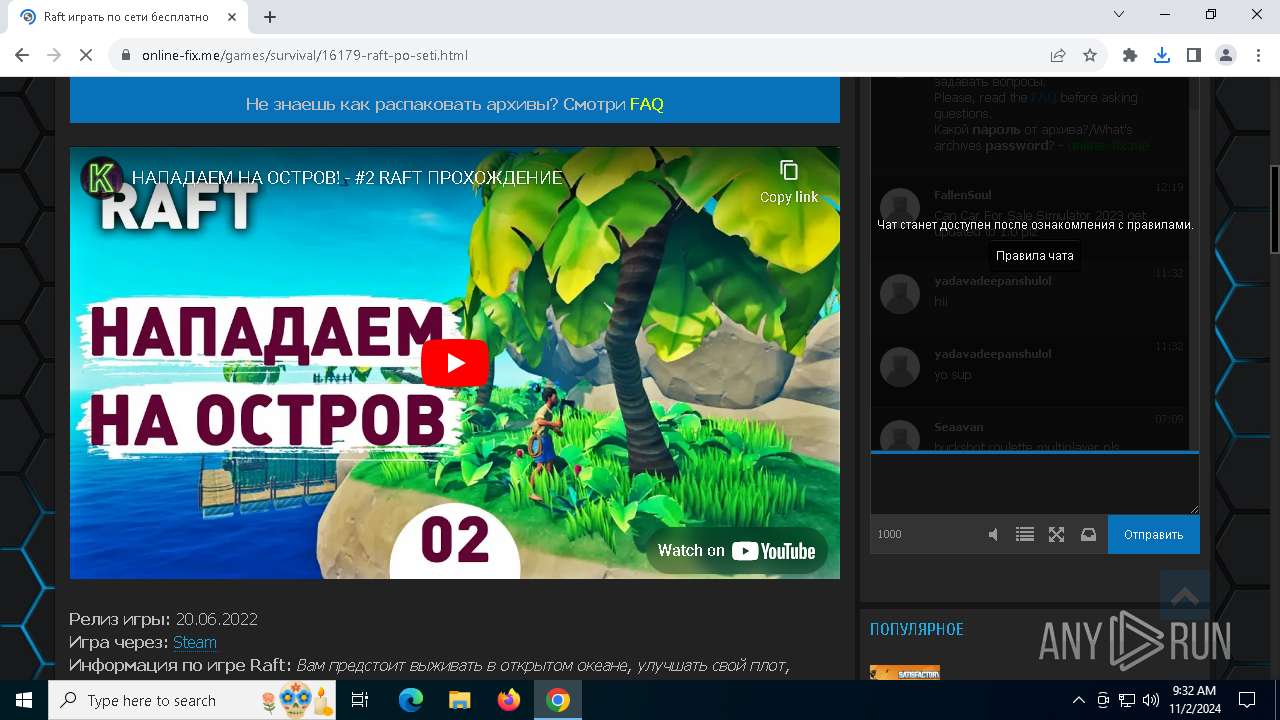
Task: Open the Chrome downloads icon
Action: pyautogui.click(x=1162, y=55)
